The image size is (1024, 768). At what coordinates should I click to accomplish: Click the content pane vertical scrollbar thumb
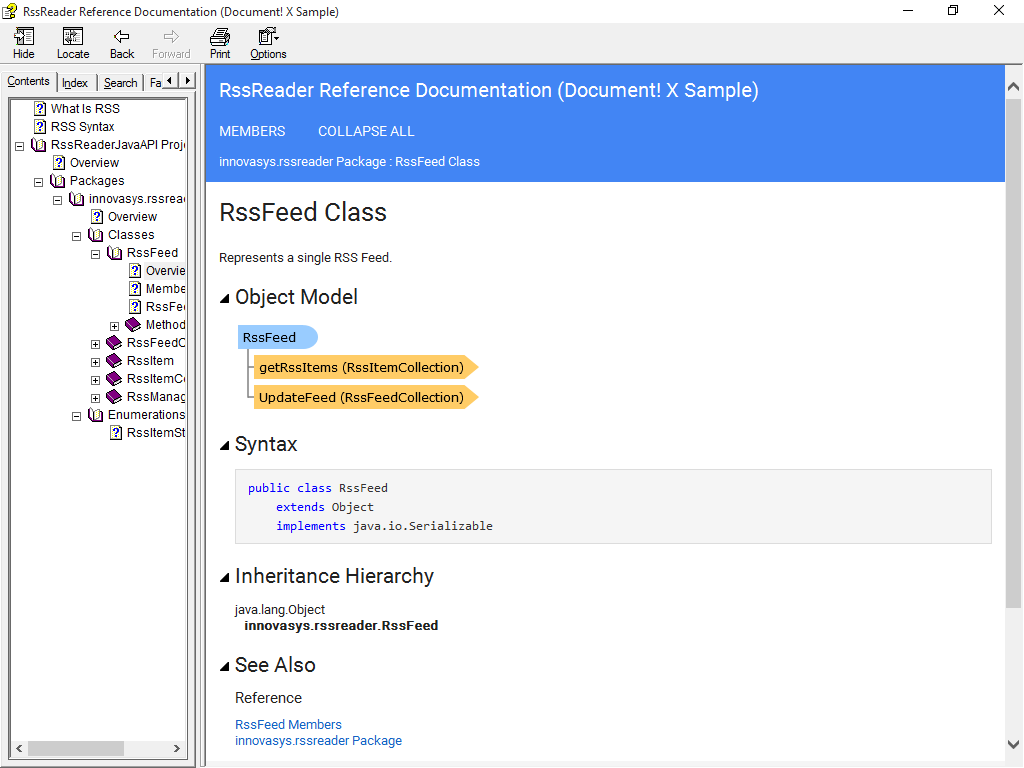(x=1013, y=353)
